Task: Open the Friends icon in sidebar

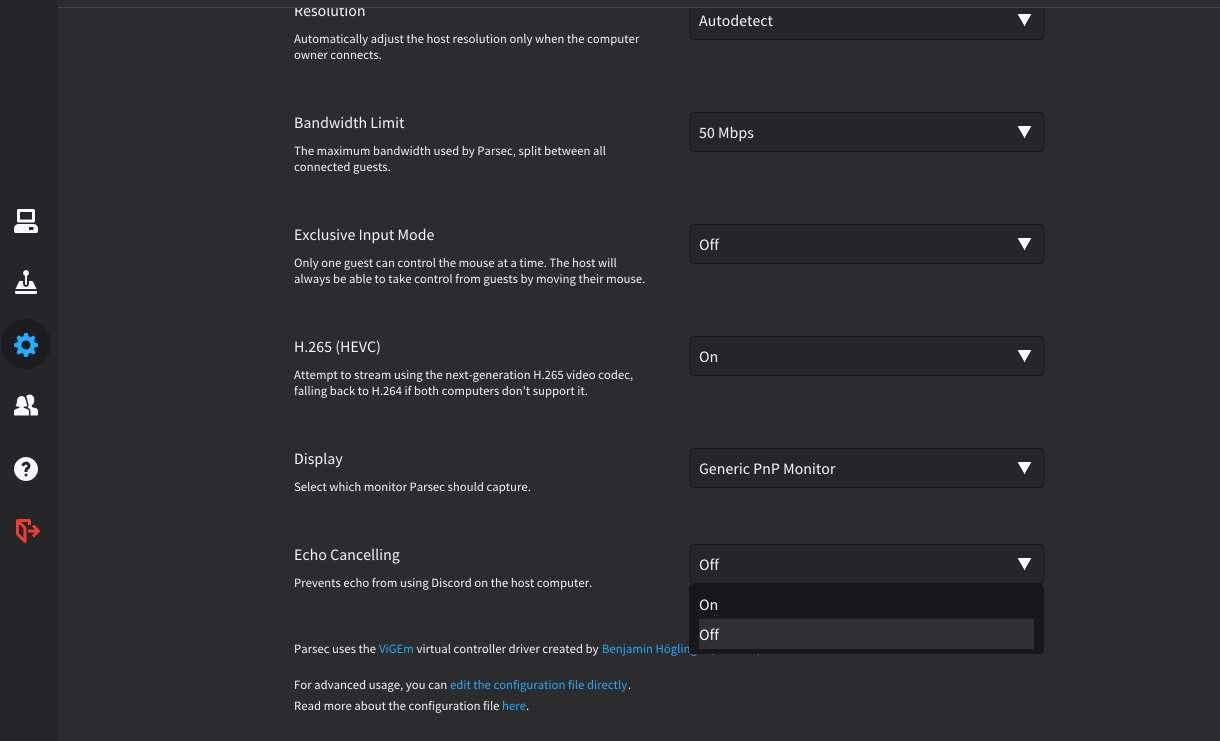Action: tap(26, 405)
